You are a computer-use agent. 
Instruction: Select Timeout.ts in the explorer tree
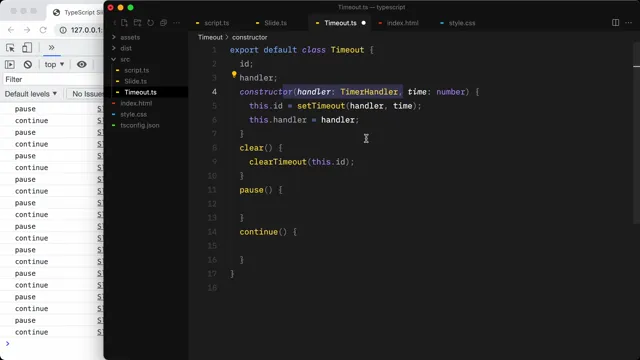click(140, 92)
